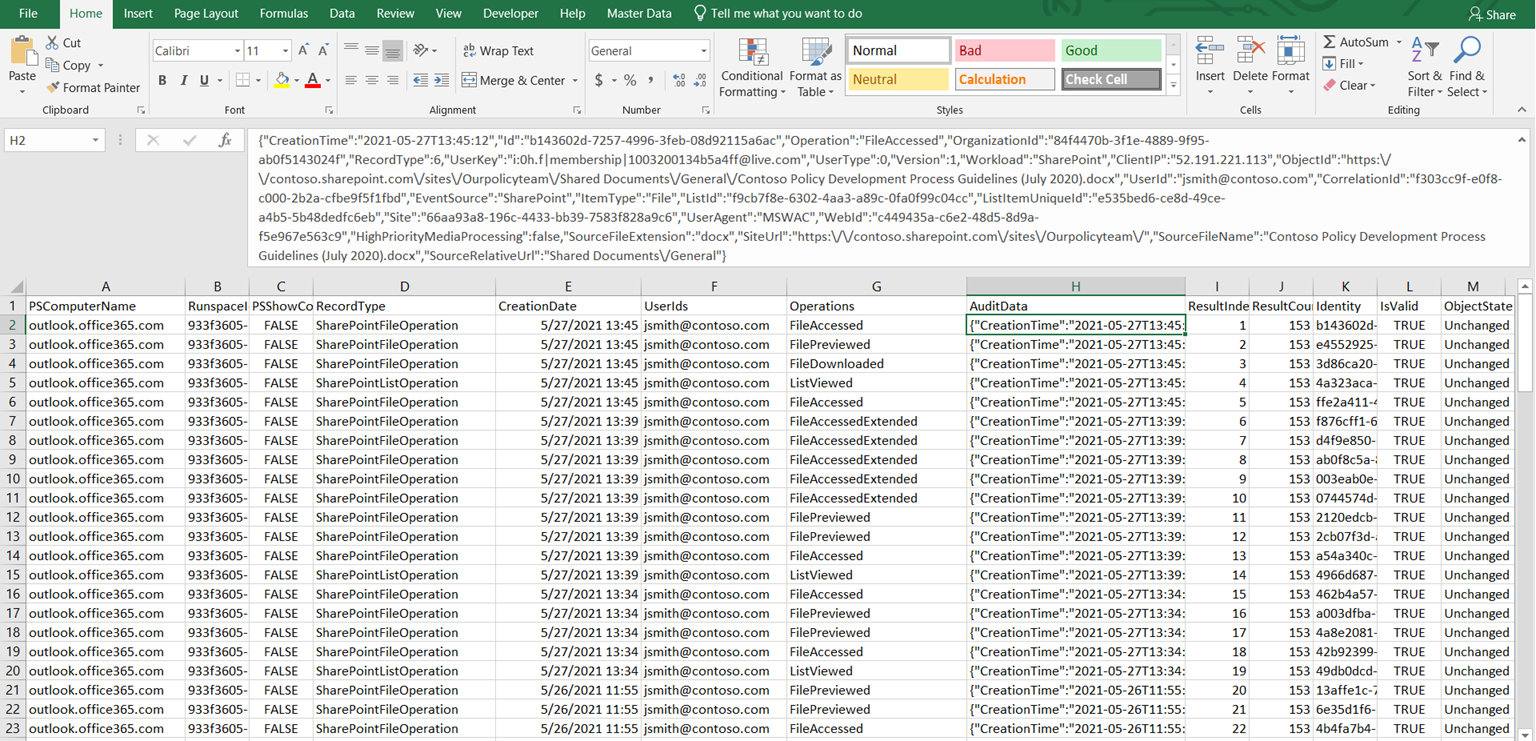Apply the red font color
Image resolution: width=1536 pixels, height=741 pixels.
312,80
